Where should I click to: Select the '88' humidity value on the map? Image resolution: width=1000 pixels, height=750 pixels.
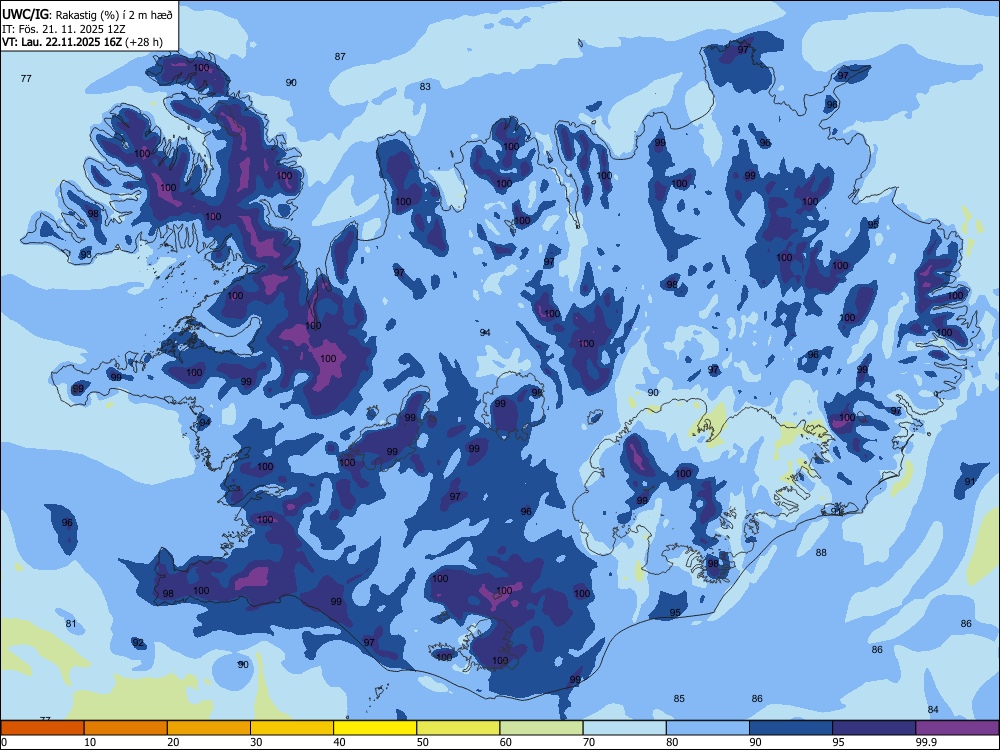(x=821, y=552)
